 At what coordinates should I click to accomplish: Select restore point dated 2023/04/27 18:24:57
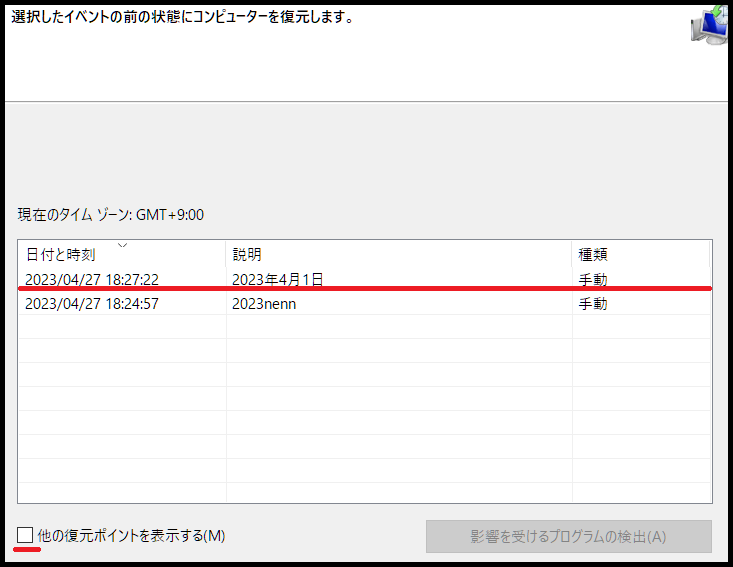[365, 303]
